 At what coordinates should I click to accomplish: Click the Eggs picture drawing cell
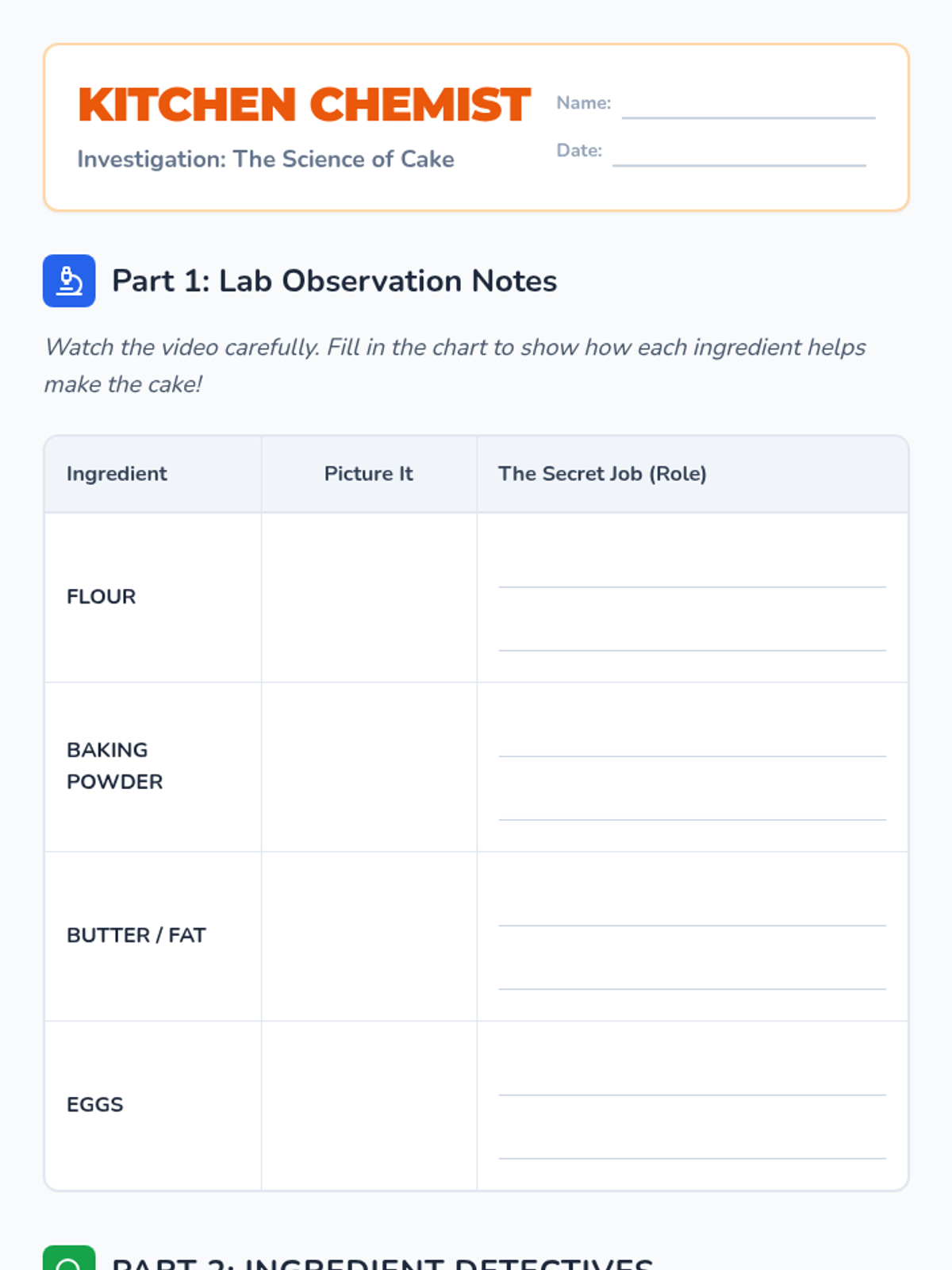(369, 1106)
